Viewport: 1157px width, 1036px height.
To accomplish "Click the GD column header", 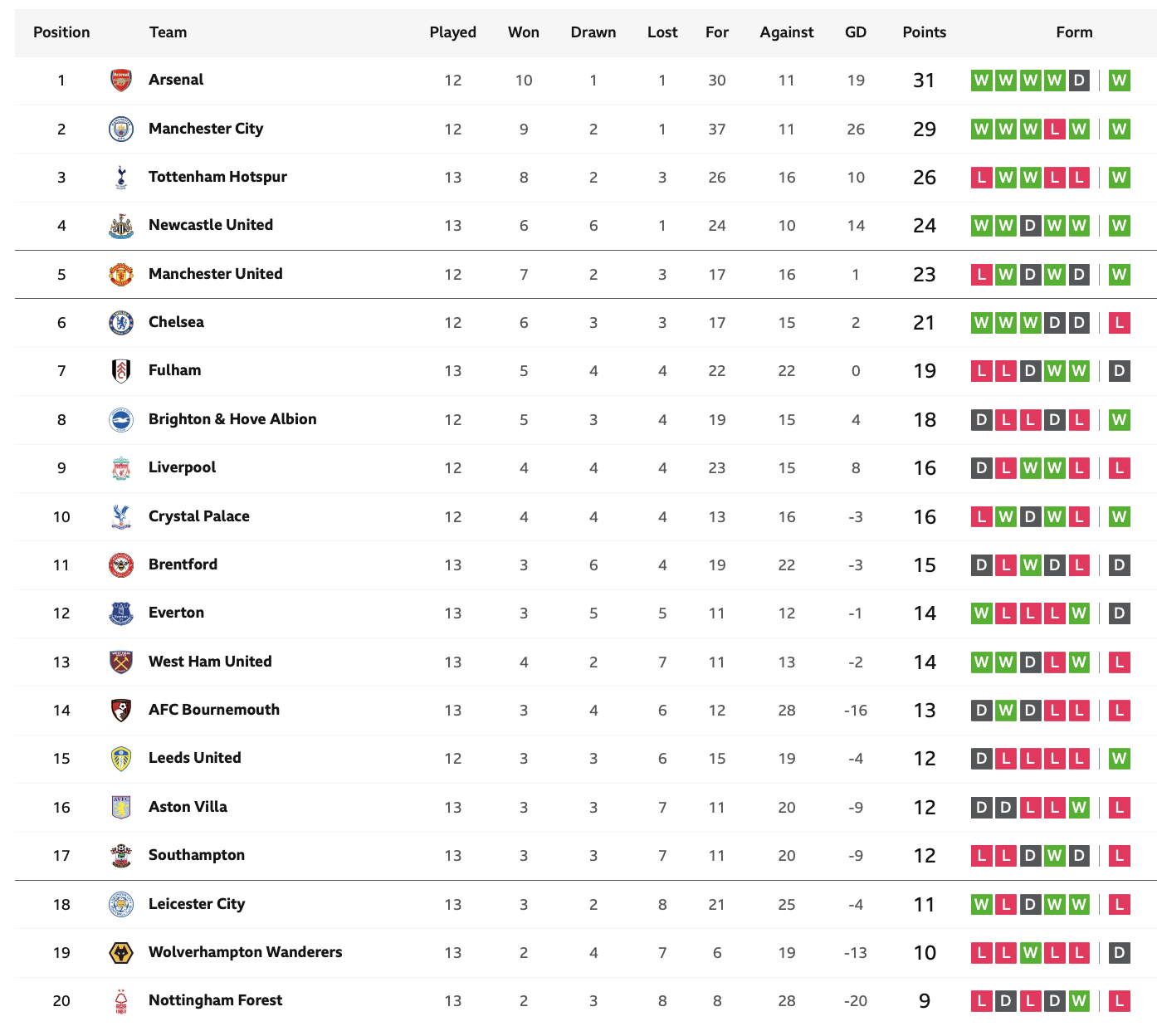I will coord(856,32).
